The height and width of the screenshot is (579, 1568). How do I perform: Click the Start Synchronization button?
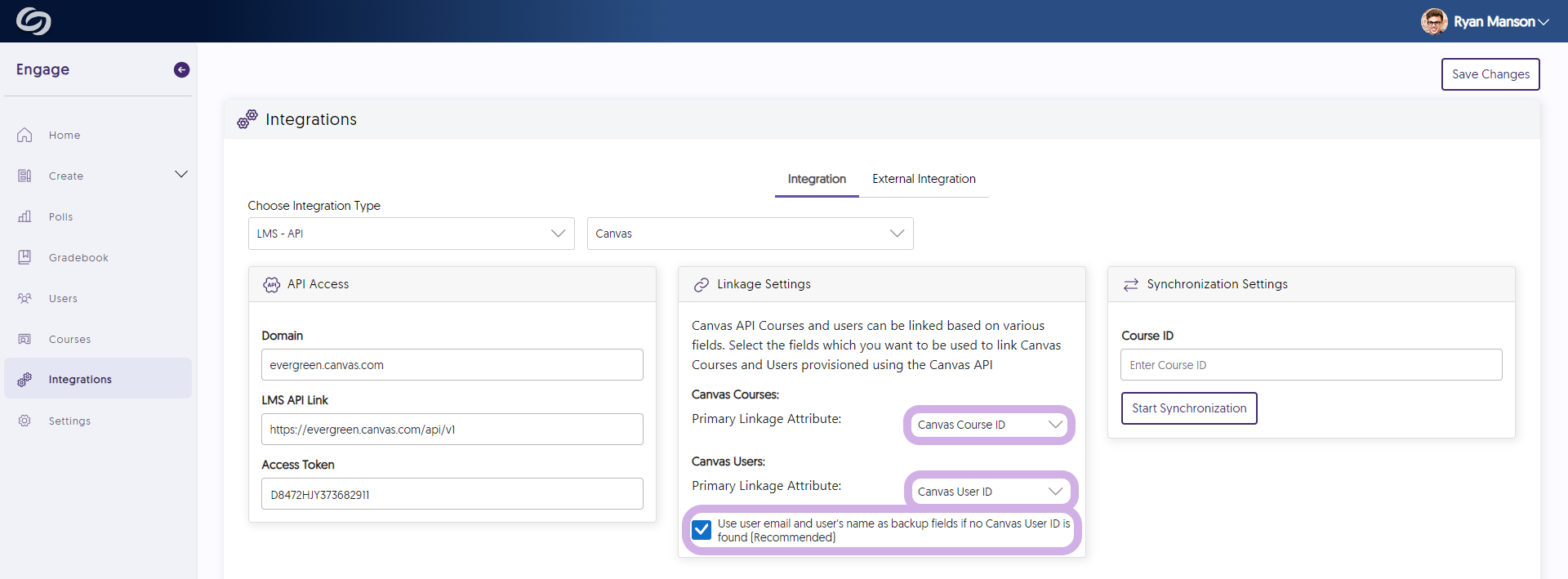pyautogui.click(x=1189, y=408)
